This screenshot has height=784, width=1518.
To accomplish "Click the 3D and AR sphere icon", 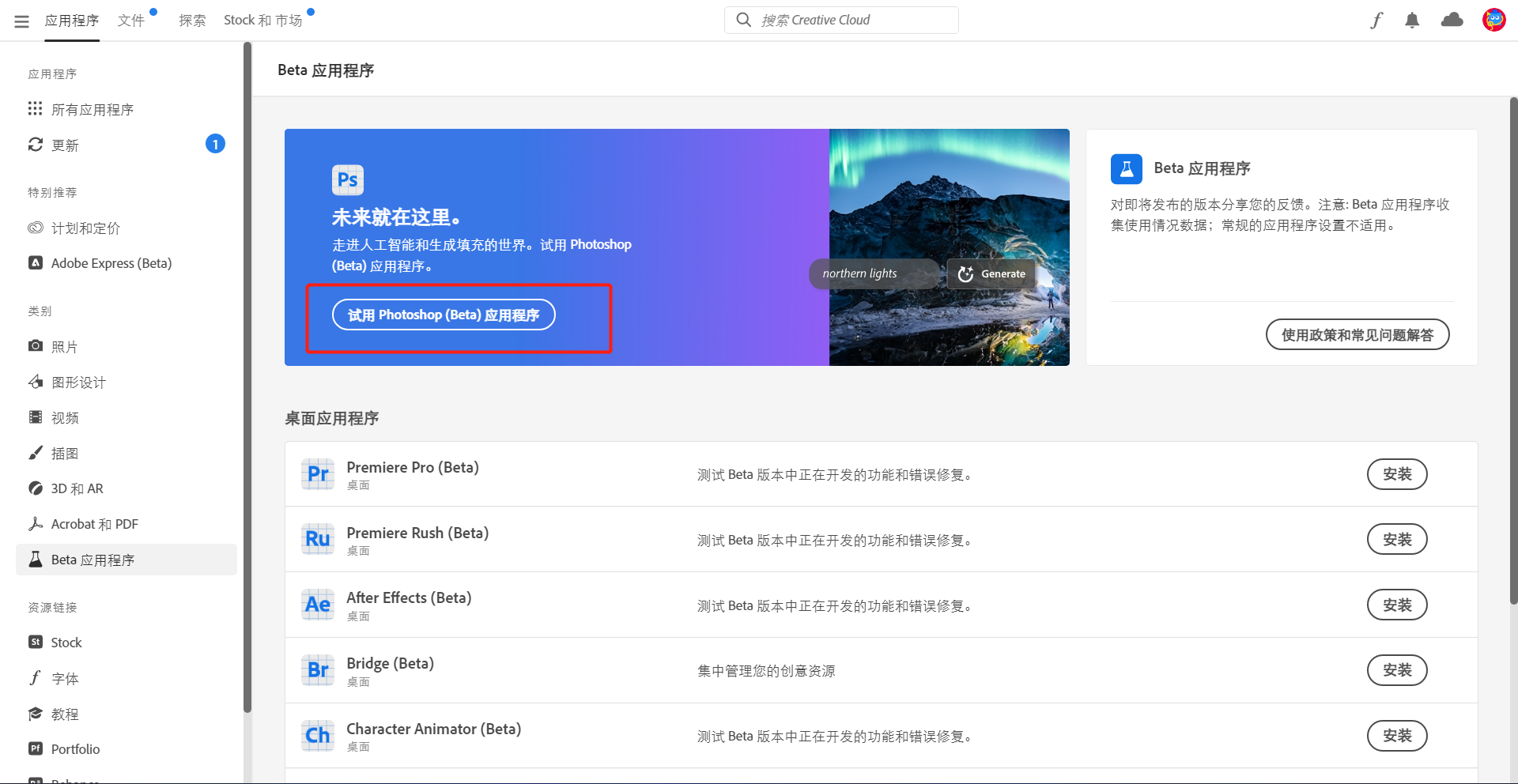I will 36,488.
